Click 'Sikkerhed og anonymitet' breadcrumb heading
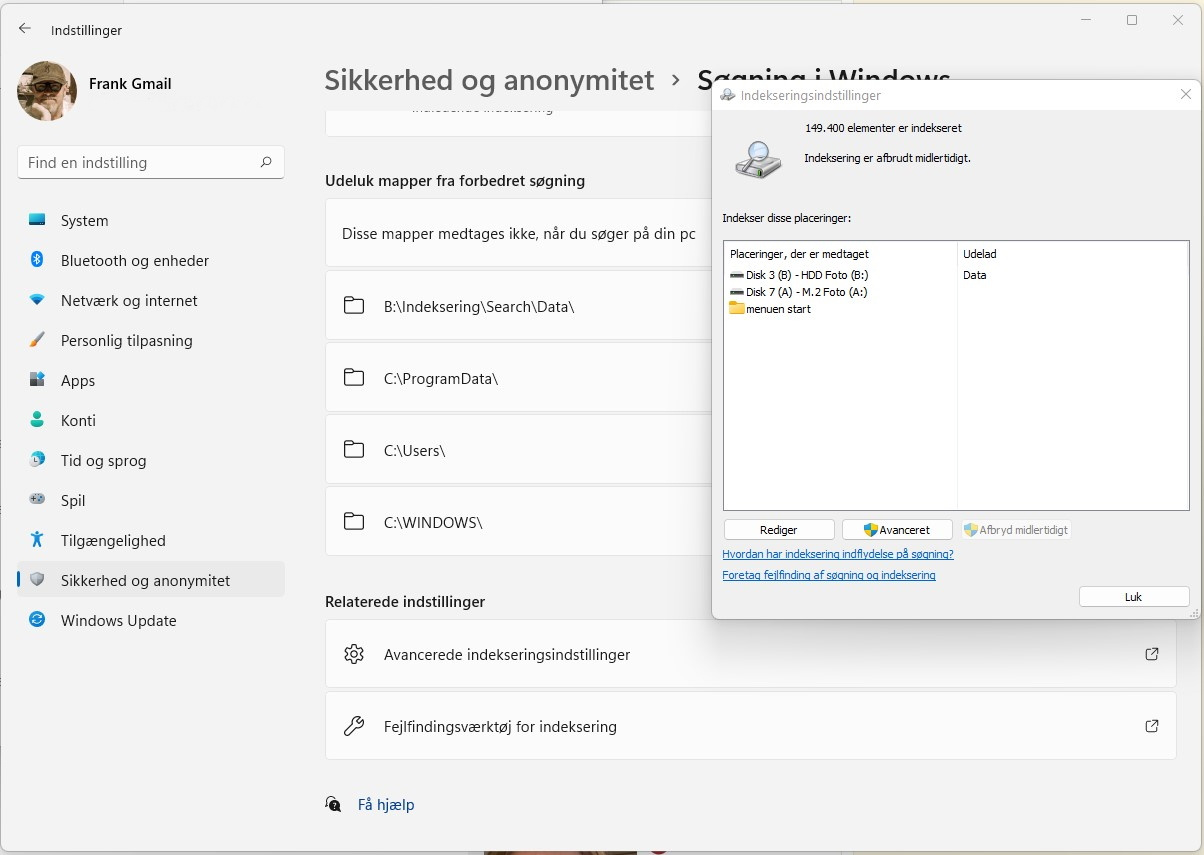Image resolution: width=1204 pixels, height=855 pixels. 489,80
